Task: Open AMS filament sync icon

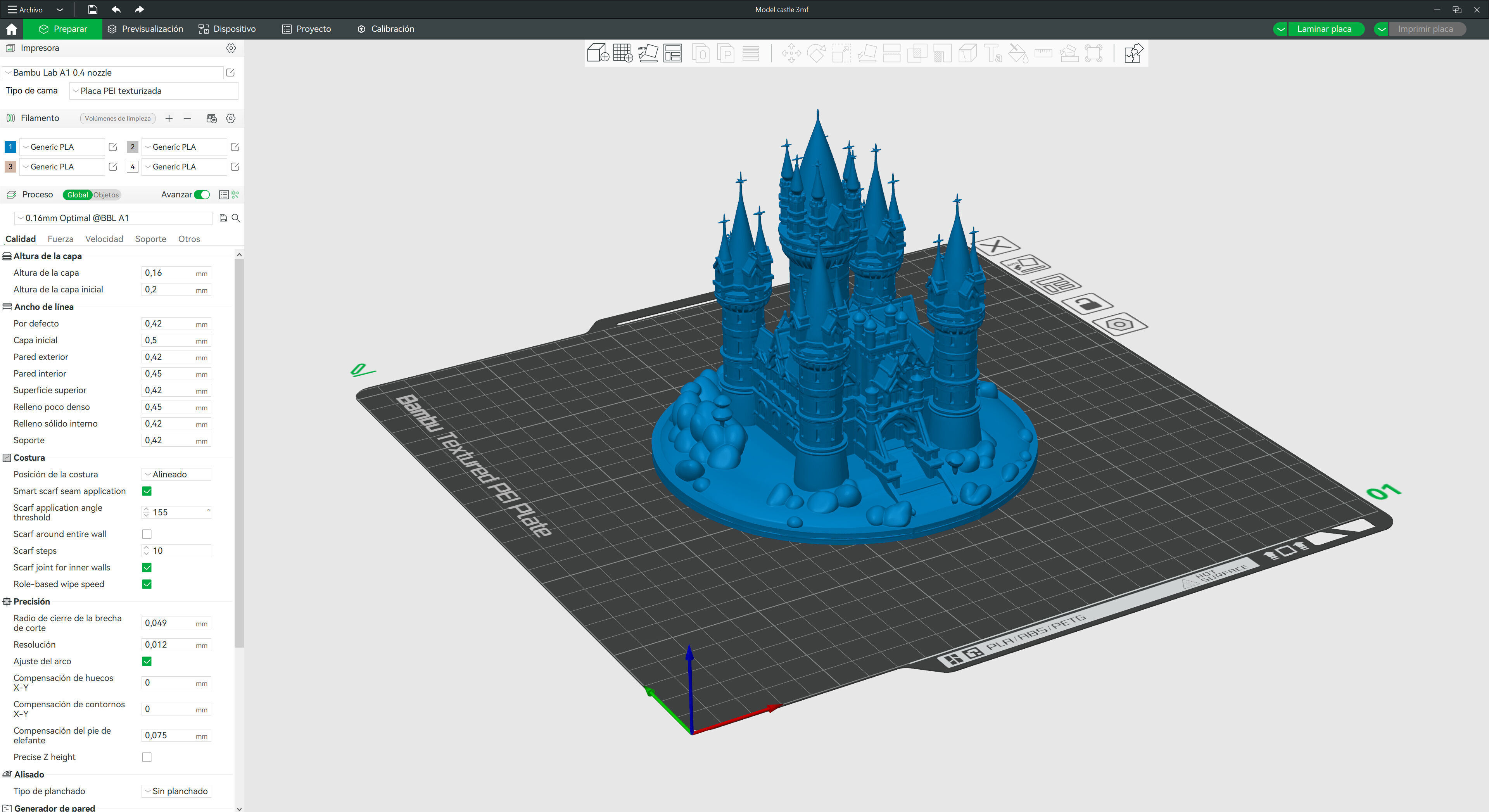Action: (212, 118)
